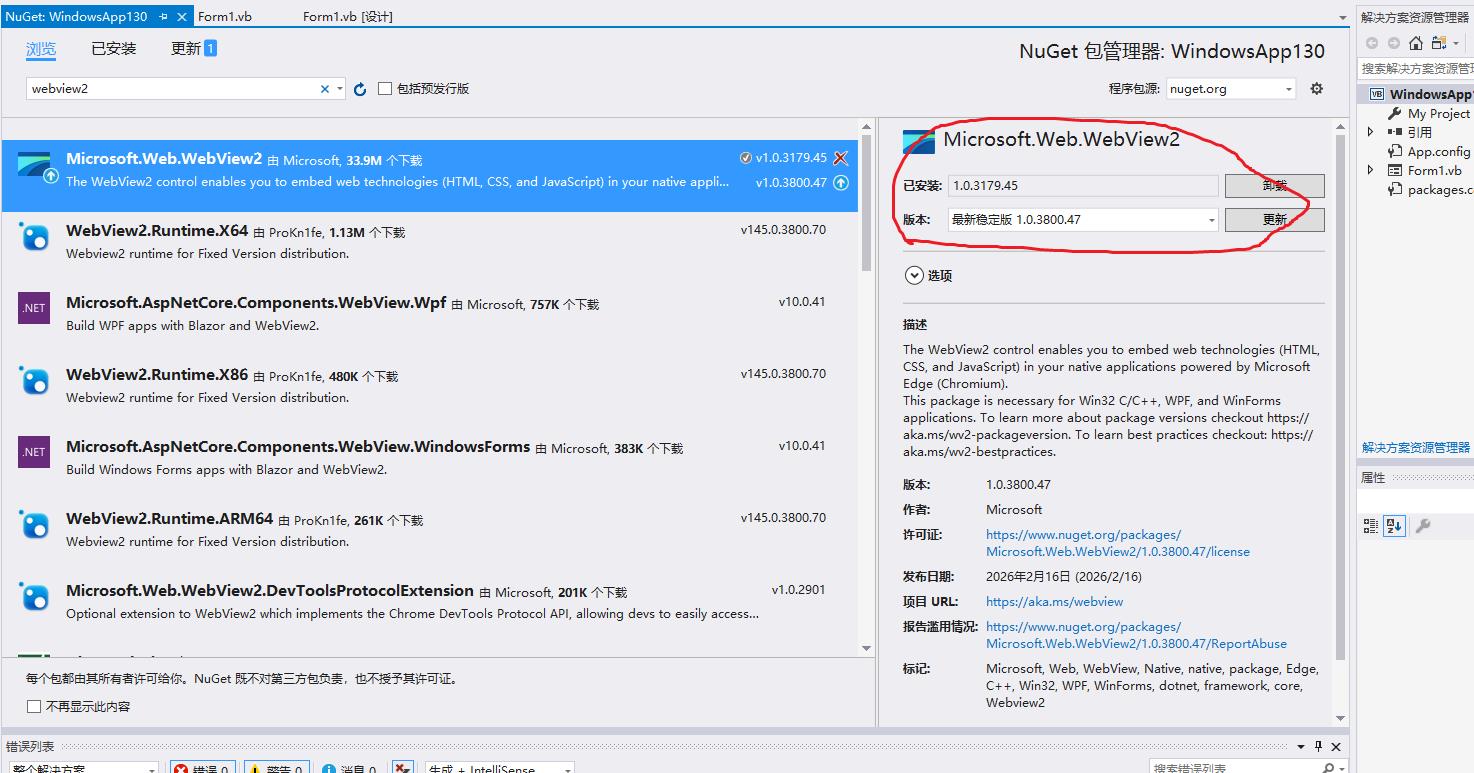Click the property pages wrench icon
Viewport: 1474px width, 773px height.
tap(1423, 526)
